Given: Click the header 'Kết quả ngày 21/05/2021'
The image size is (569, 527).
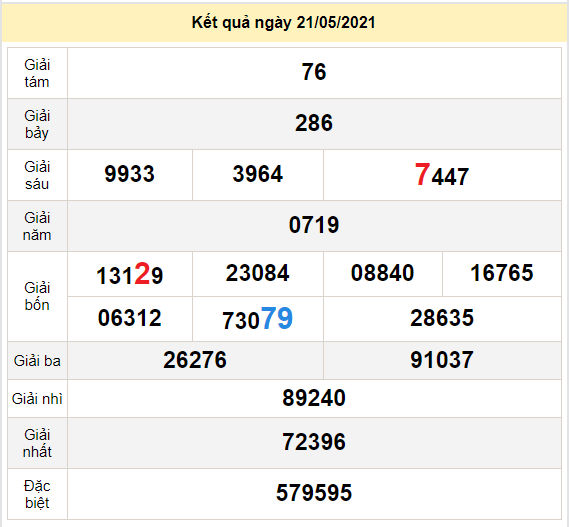Looking at the screenshot, I should (x=283, y=23).
